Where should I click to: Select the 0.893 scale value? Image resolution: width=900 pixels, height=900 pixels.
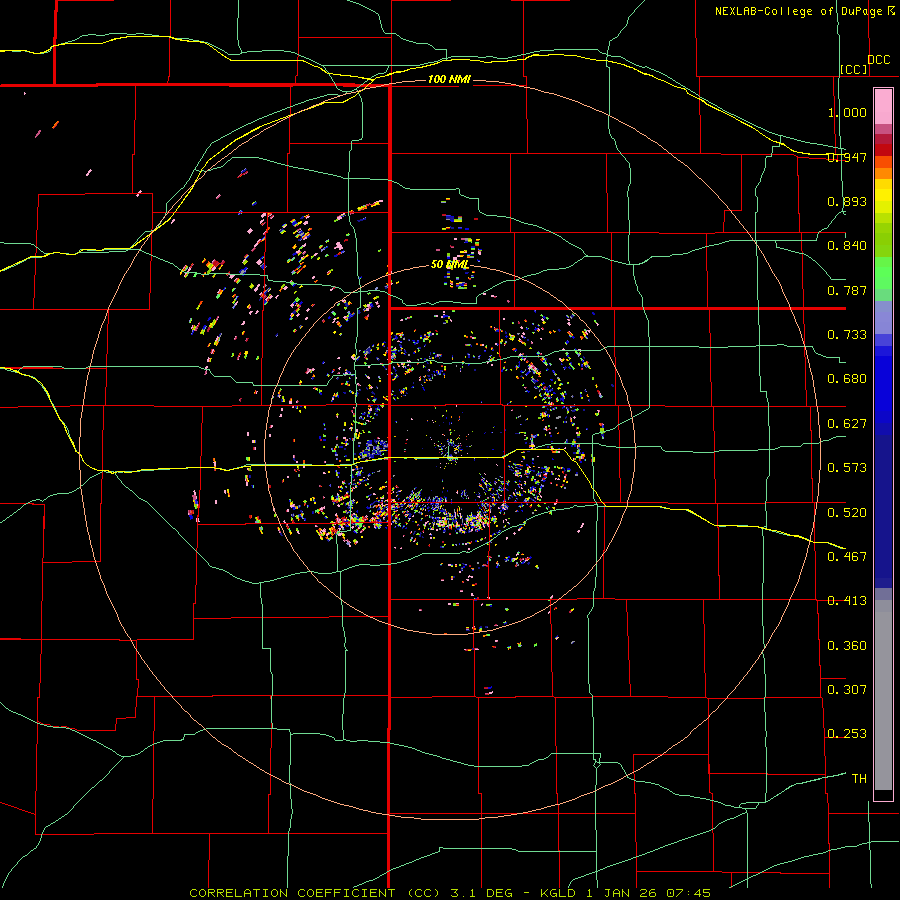coord(847,201)
